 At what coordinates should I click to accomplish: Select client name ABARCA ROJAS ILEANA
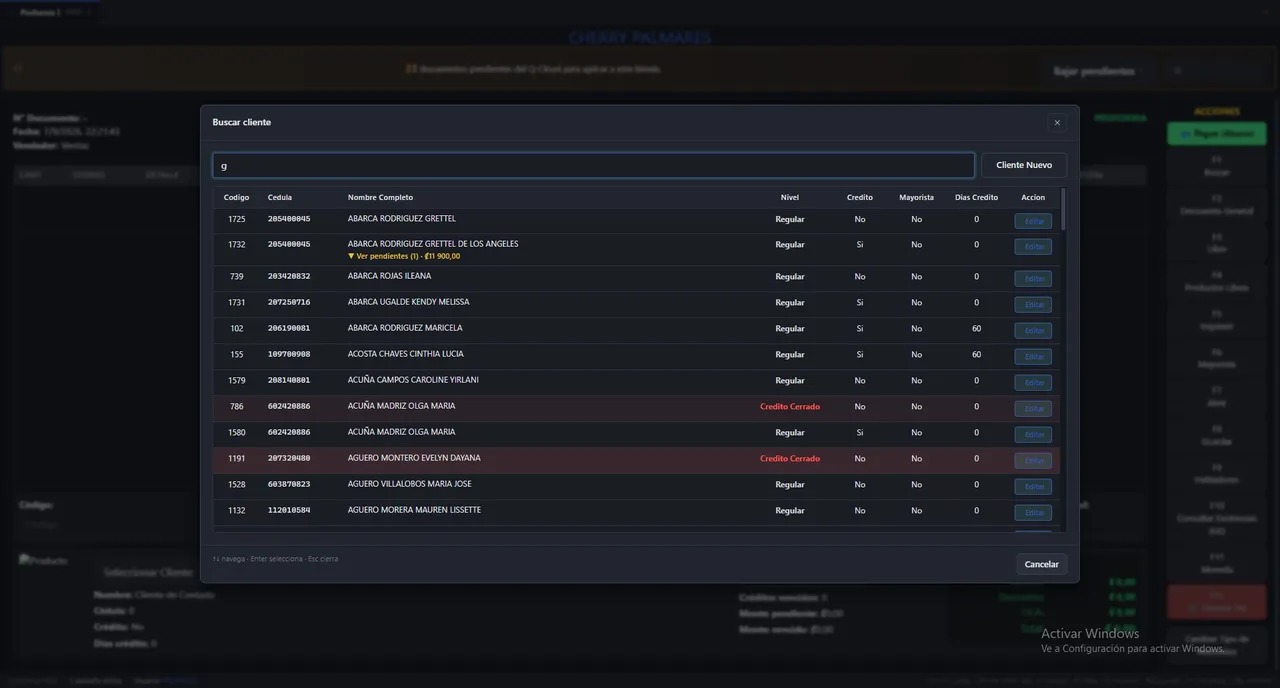[x=390, y=276]
